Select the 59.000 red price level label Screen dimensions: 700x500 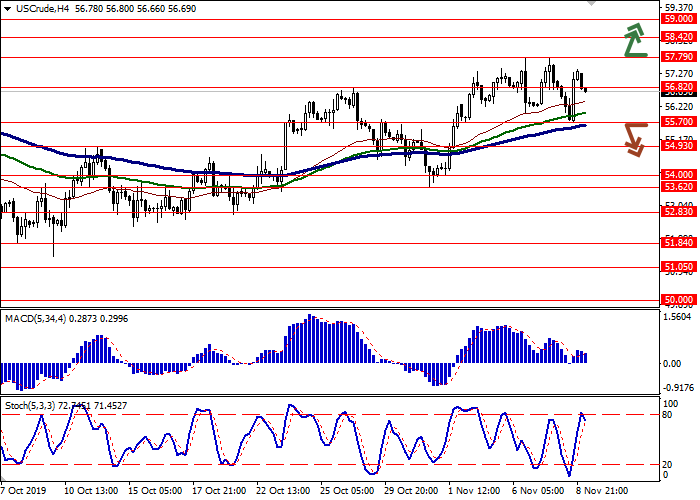click(678, 19)
